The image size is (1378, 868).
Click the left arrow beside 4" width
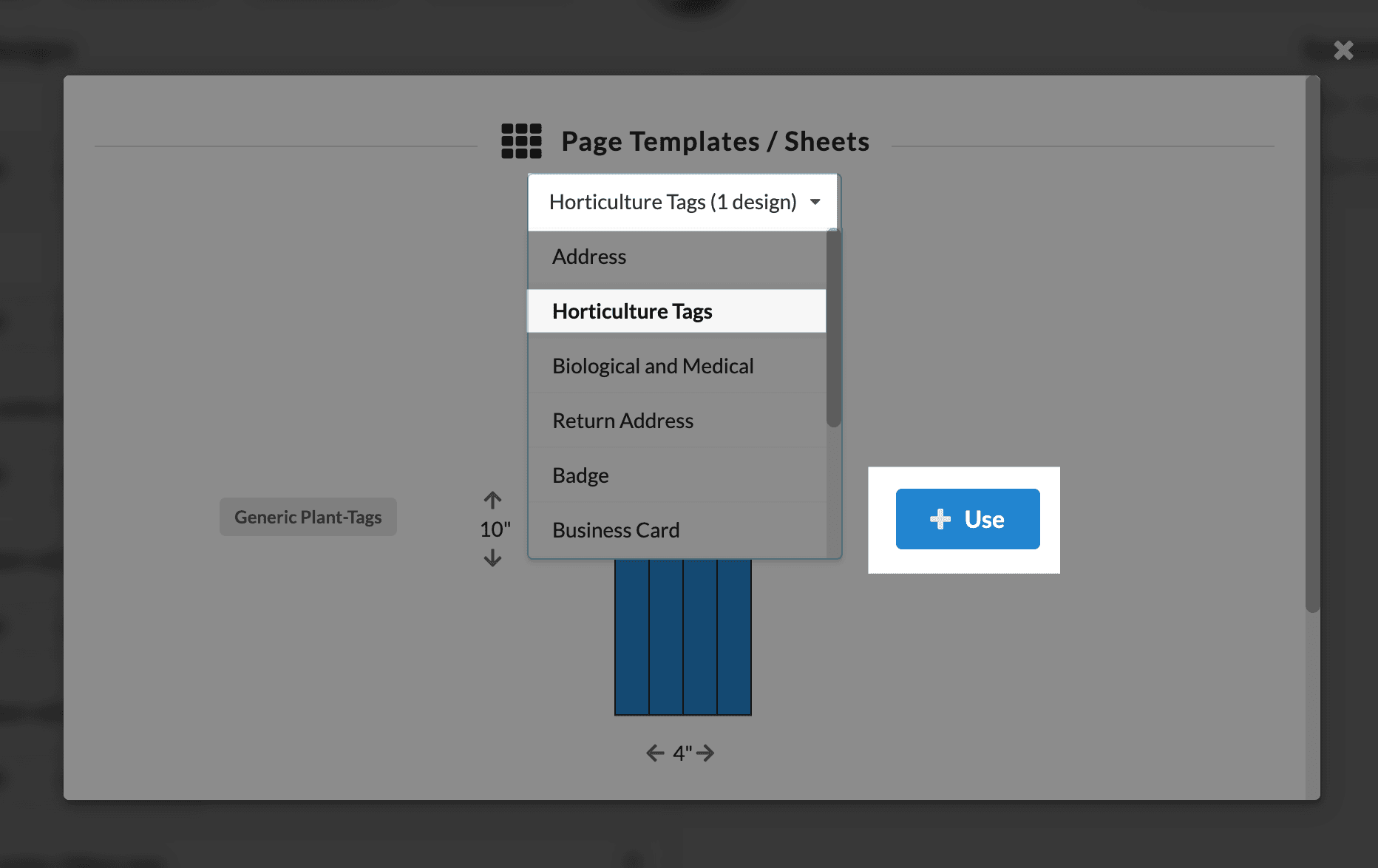point(655,753)
